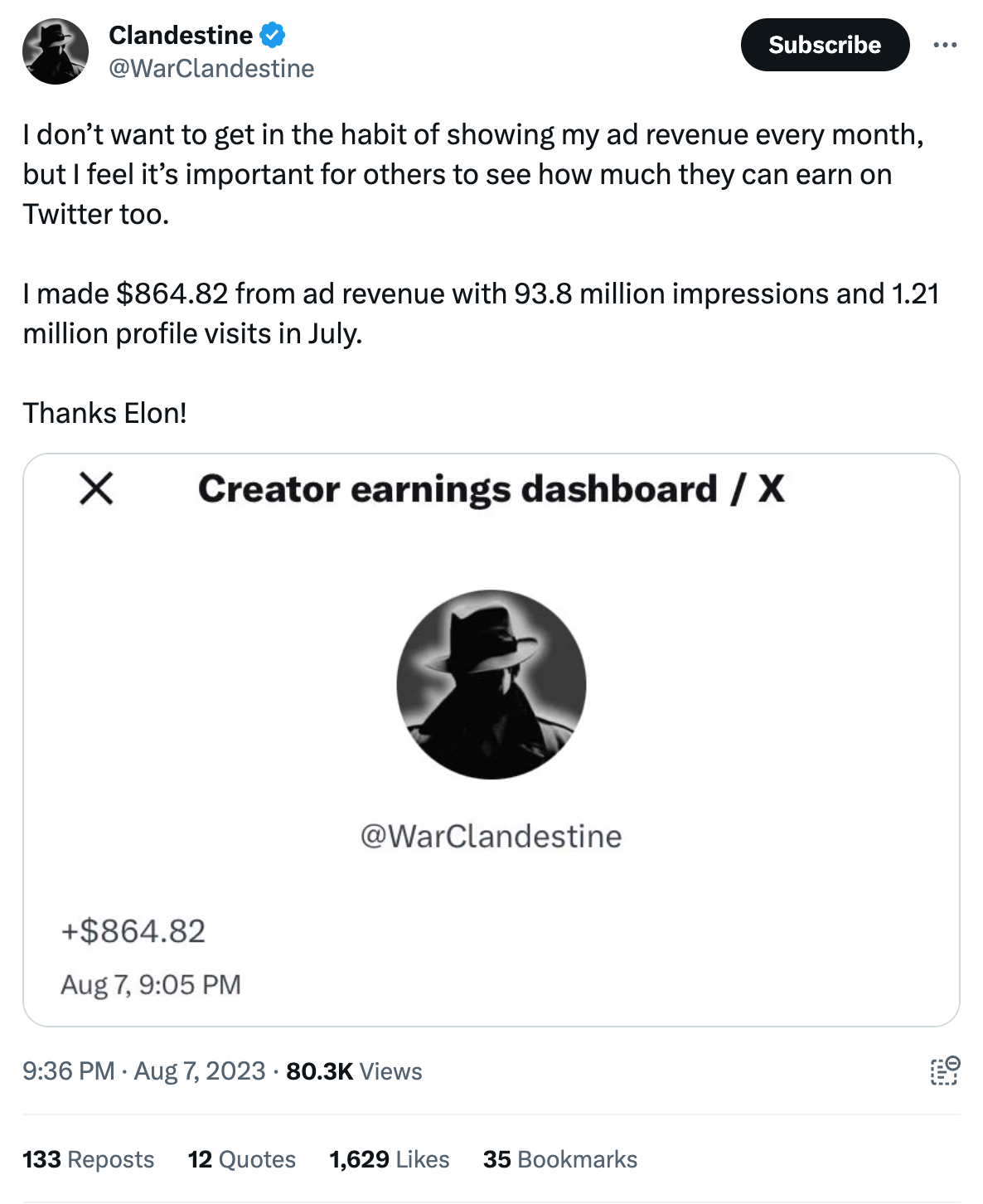Screen dimensions: 983x1204
Task: Open the @WarClandestine handle link
Action: pyautogui.click(x=211, y=69)
